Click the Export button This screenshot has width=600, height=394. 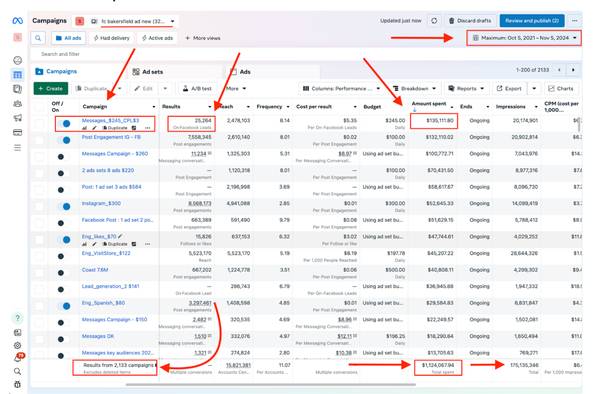[509, 89]
